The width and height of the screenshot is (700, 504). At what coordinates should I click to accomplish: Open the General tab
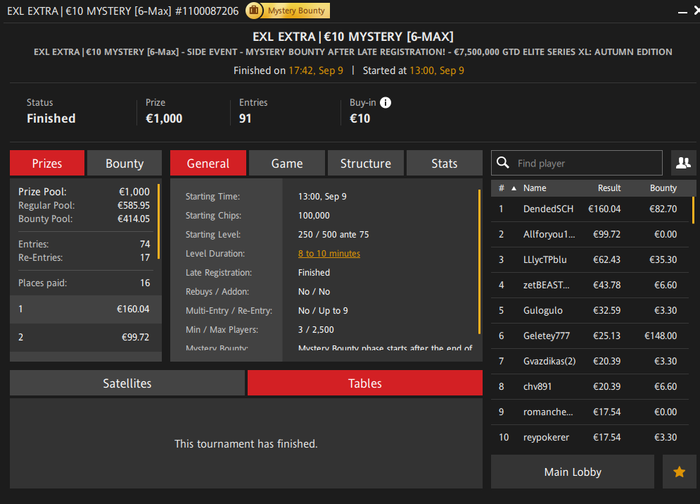tap(208, 163)
